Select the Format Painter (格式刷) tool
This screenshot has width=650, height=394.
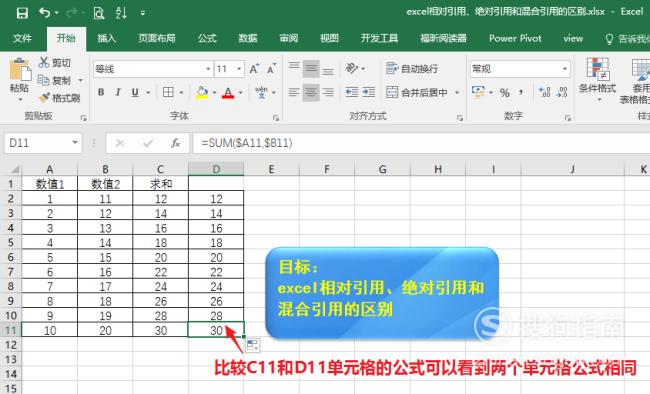59,98
